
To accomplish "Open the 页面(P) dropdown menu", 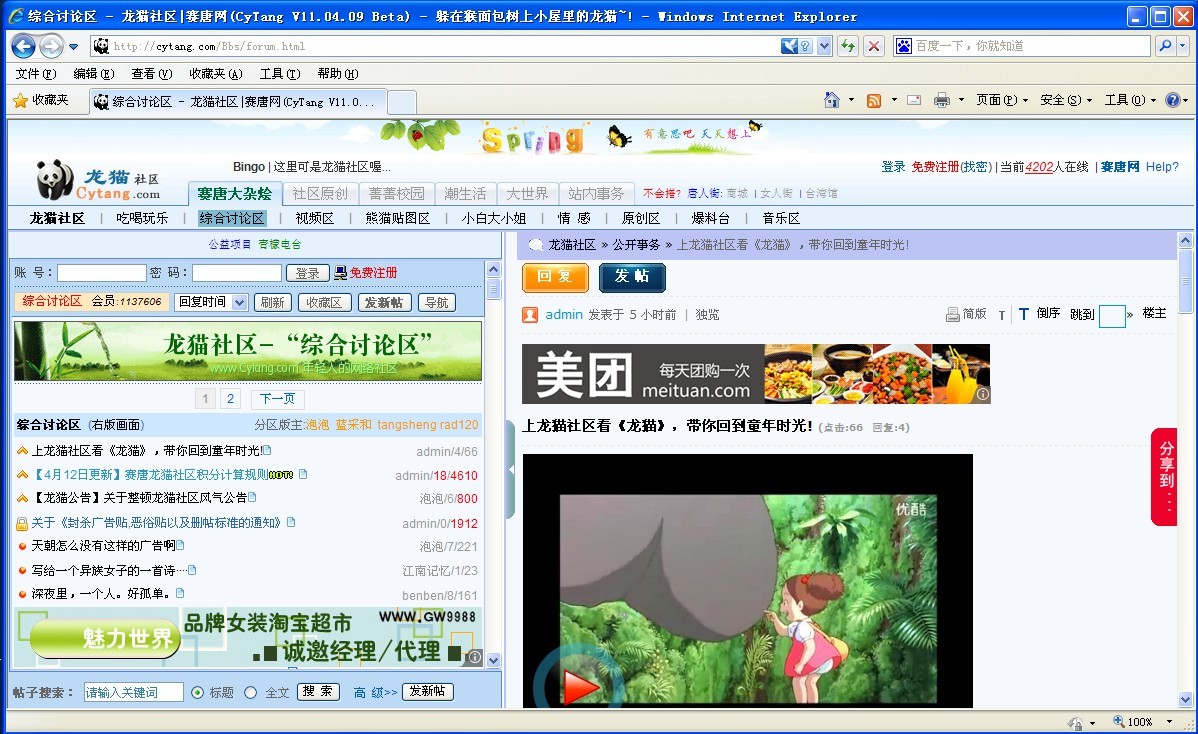I will 1002,100.
